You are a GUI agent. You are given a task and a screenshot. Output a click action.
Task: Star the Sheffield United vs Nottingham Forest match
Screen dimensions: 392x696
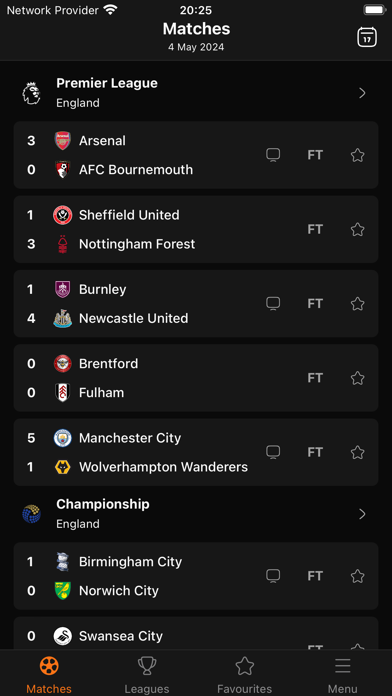point(357,229)
